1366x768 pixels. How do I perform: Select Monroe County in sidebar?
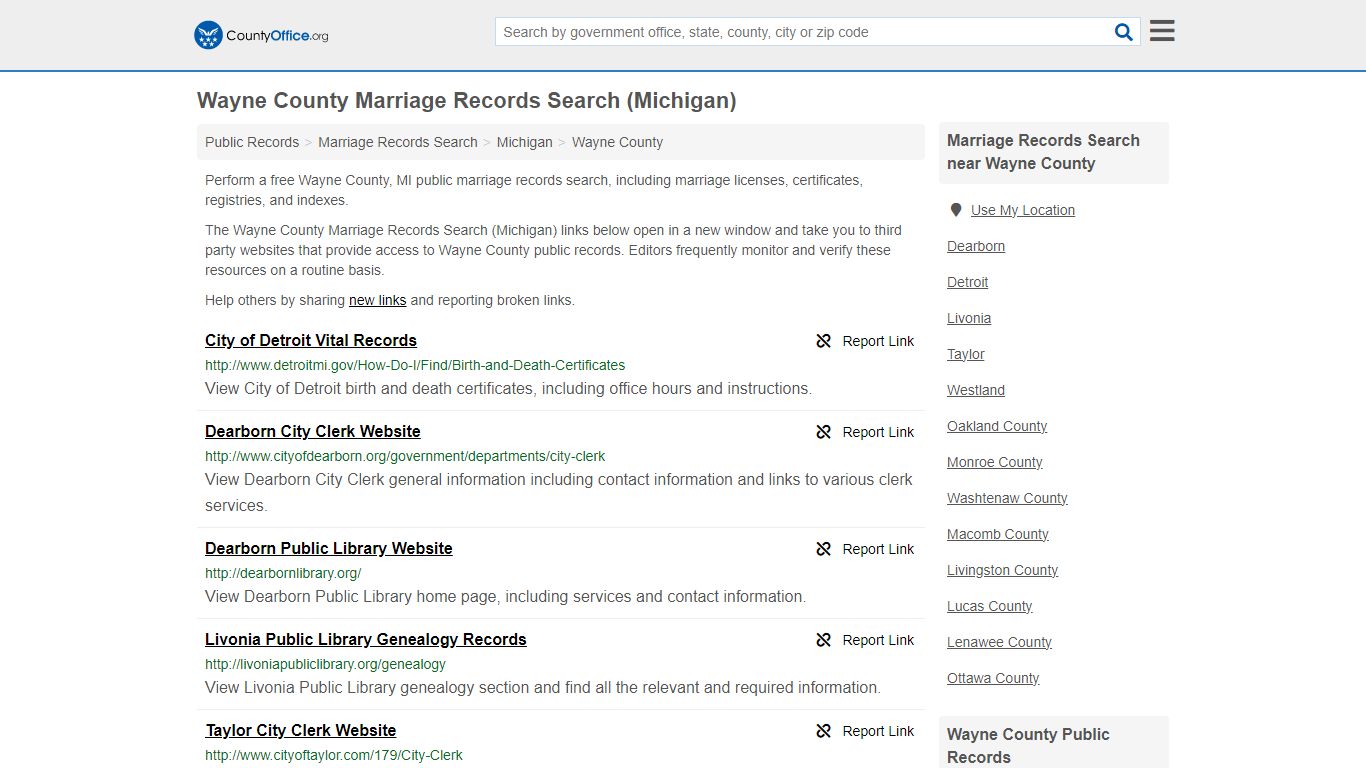[x=995, y=462]
